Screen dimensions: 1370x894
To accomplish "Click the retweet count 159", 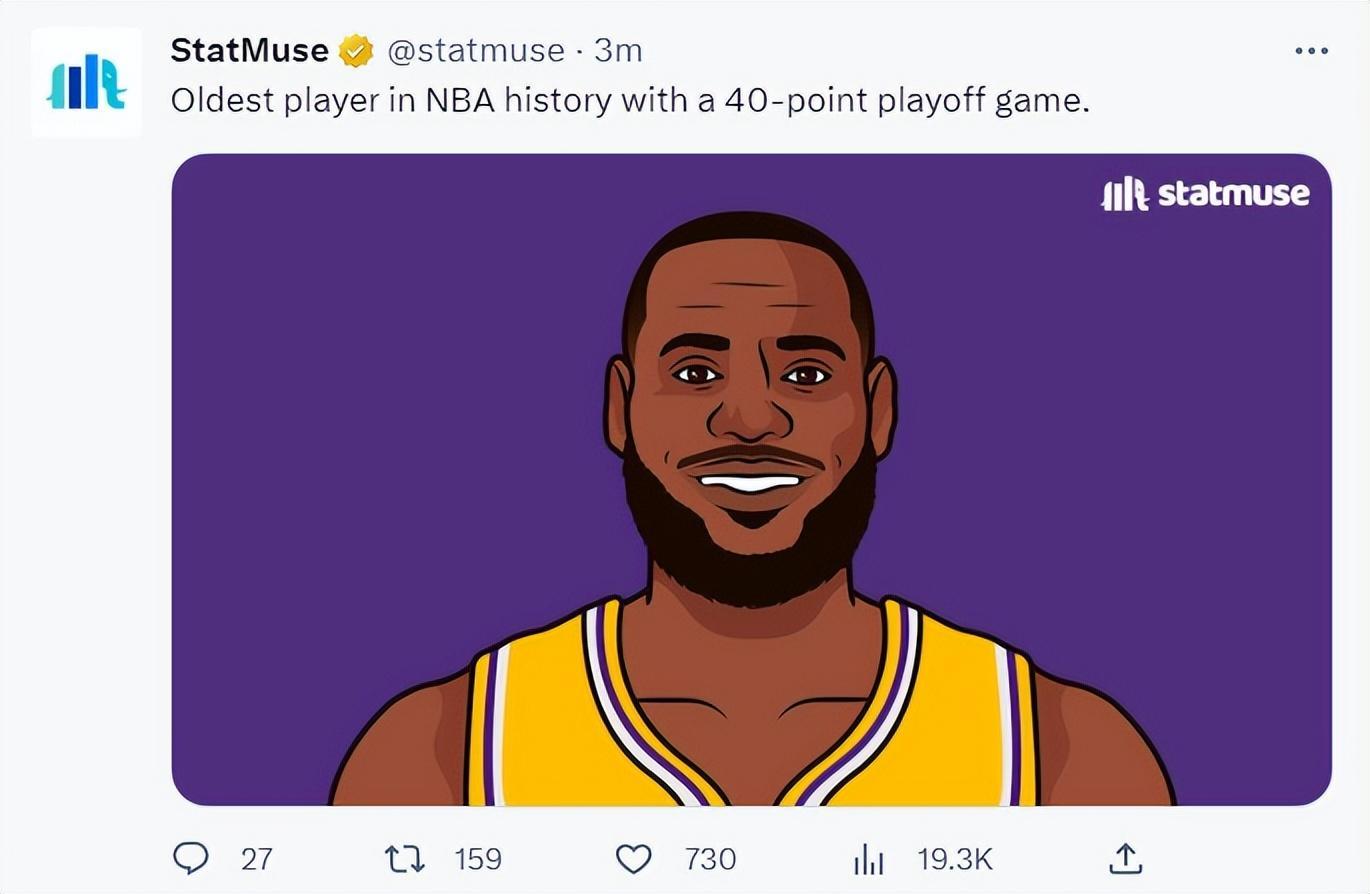I will click(x=478, y=859).
